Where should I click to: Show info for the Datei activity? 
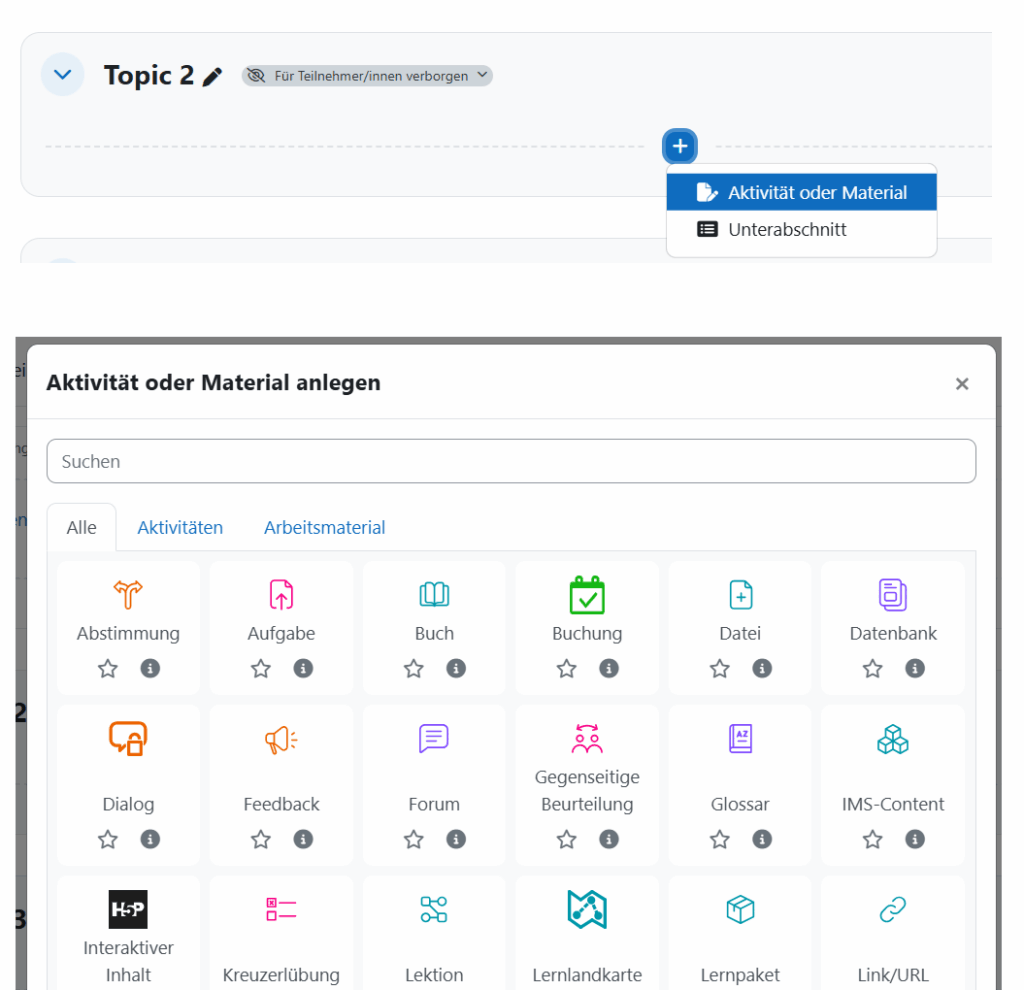[762, 669]
